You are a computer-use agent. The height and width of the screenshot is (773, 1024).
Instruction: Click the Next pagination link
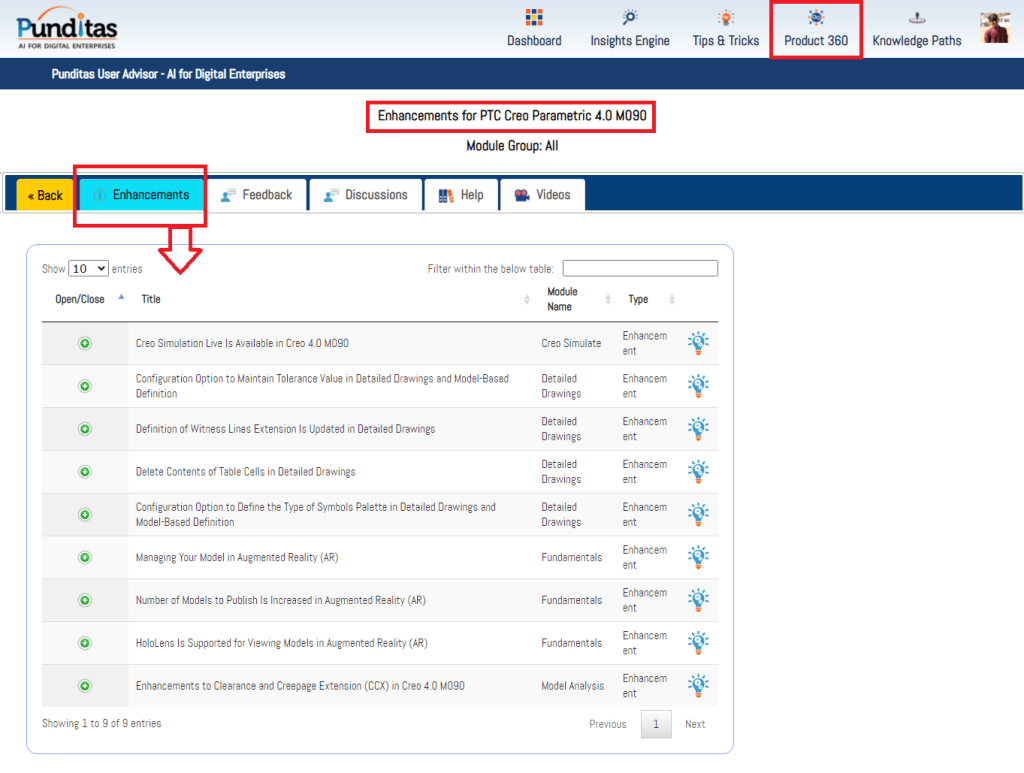pos(695,724)
